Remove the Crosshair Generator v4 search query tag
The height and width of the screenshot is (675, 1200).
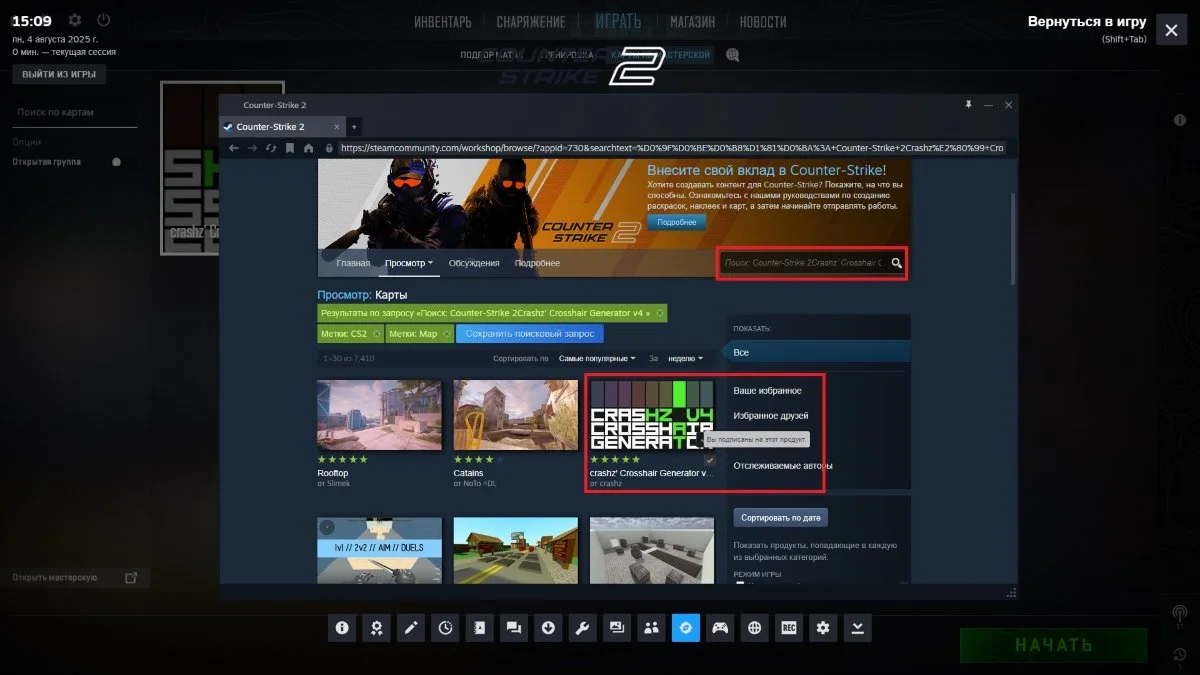click(660, 313)
